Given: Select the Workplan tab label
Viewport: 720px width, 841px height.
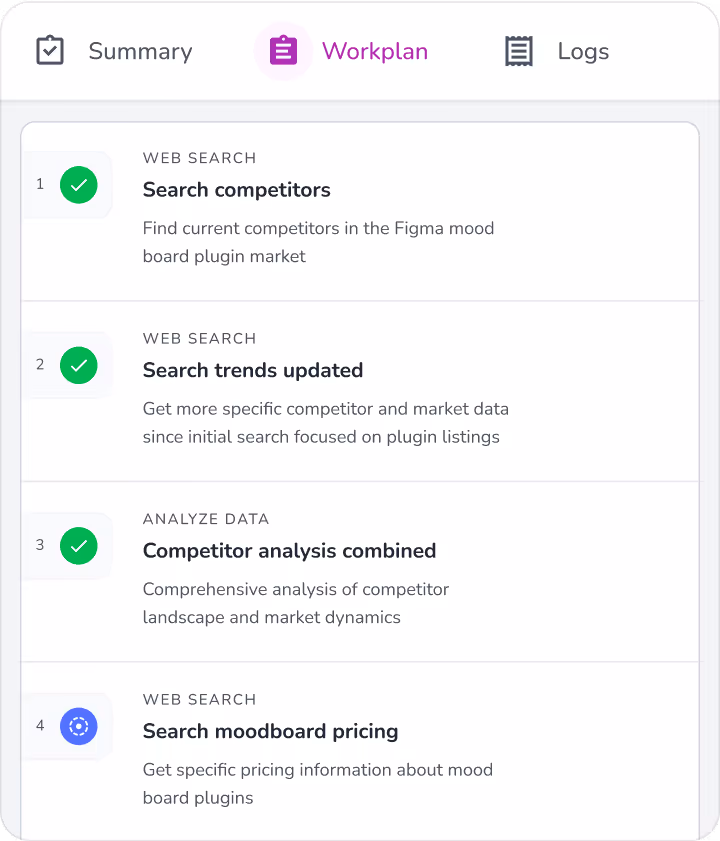Looking at the screenshot, I should [x=374, y=51].
